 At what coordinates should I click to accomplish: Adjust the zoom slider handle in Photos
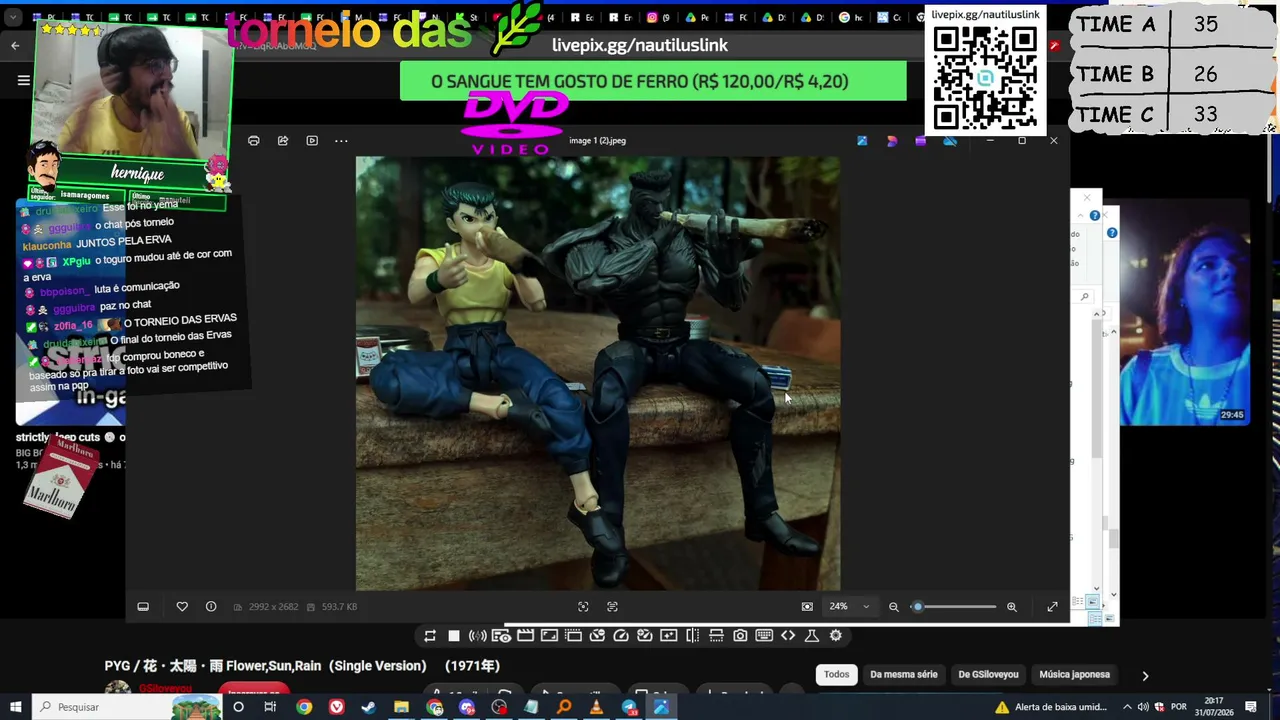pos(917,607)
